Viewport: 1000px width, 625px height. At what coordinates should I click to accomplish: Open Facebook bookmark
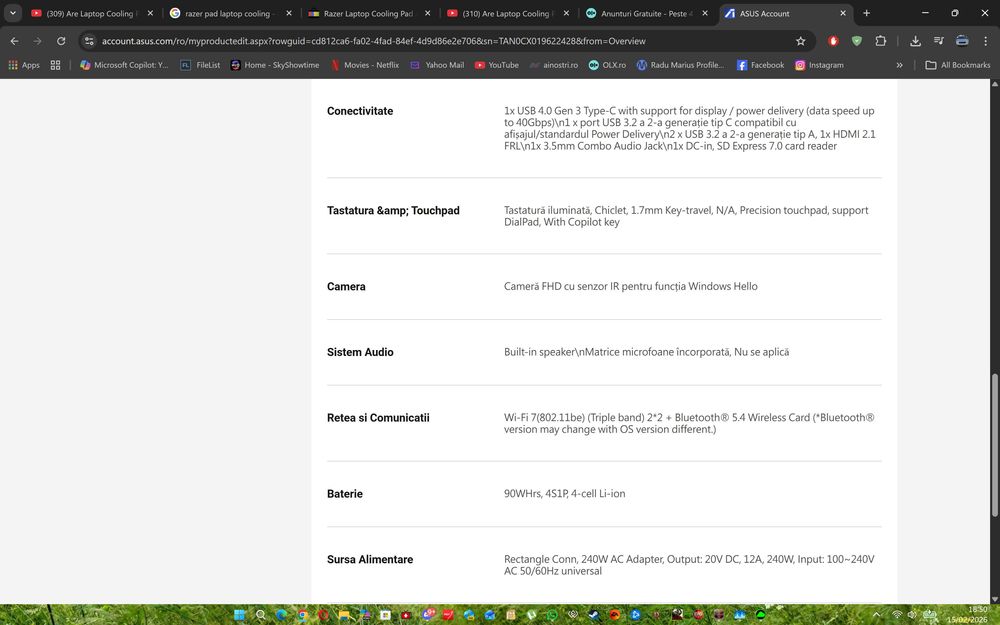760,65
